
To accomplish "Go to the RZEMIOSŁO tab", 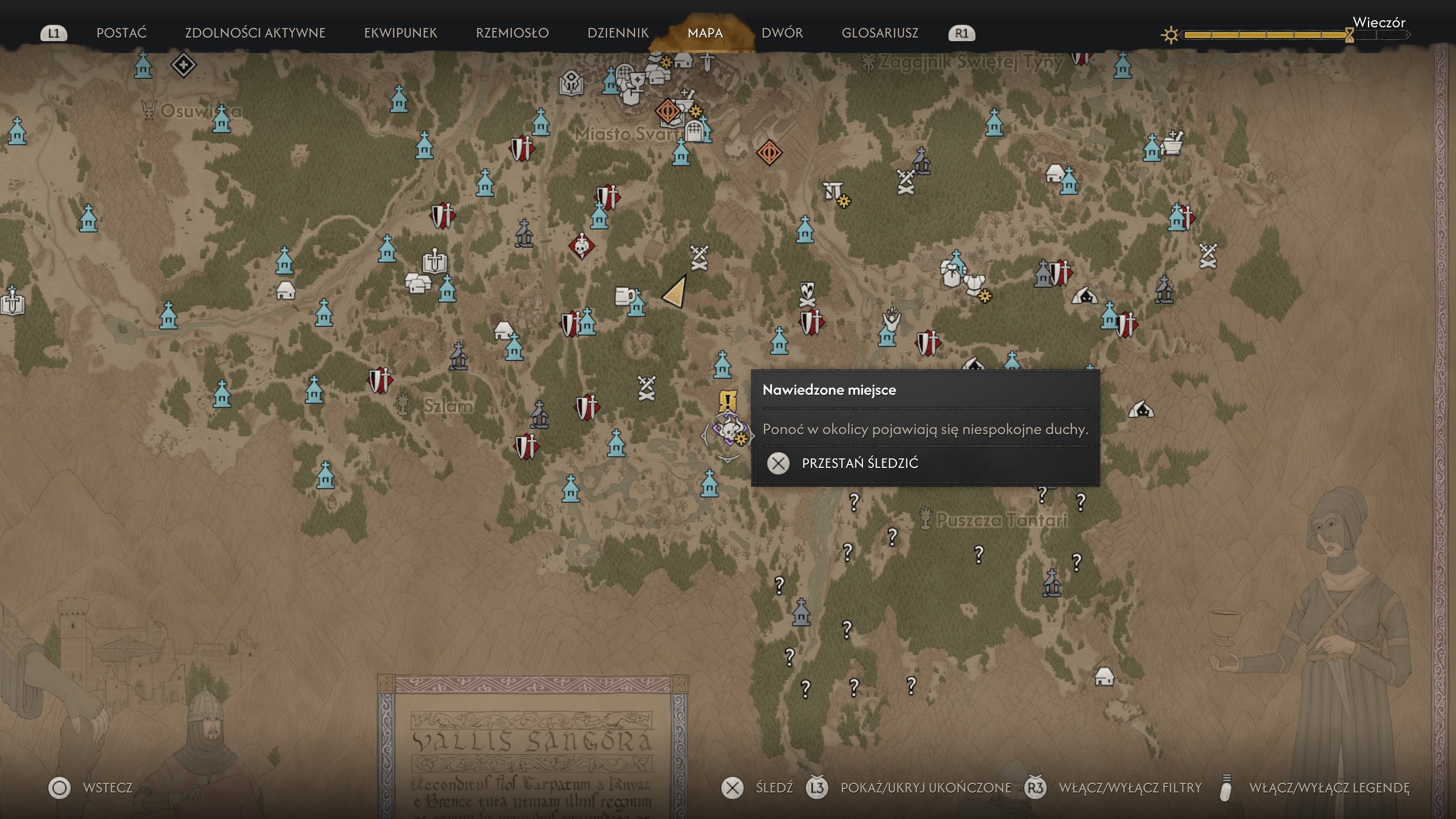I will (512, 33).
